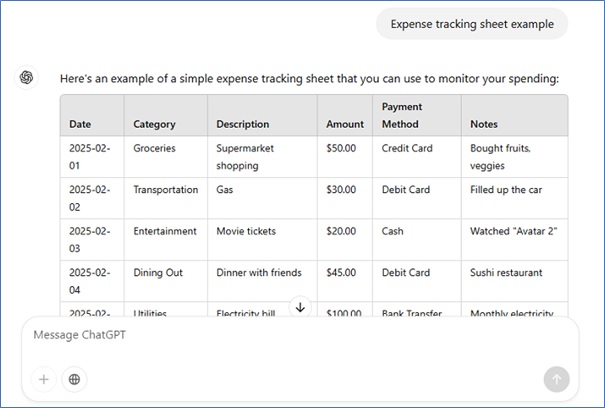Select the Amount column header
The image size is (605, 408).
(345, 124)
